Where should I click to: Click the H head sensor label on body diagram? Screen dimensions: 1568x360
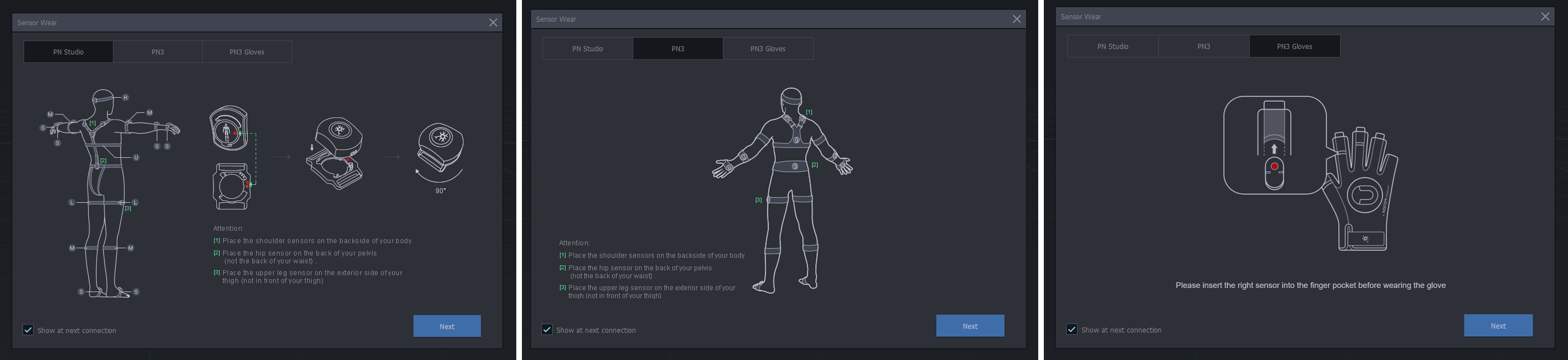126,97
